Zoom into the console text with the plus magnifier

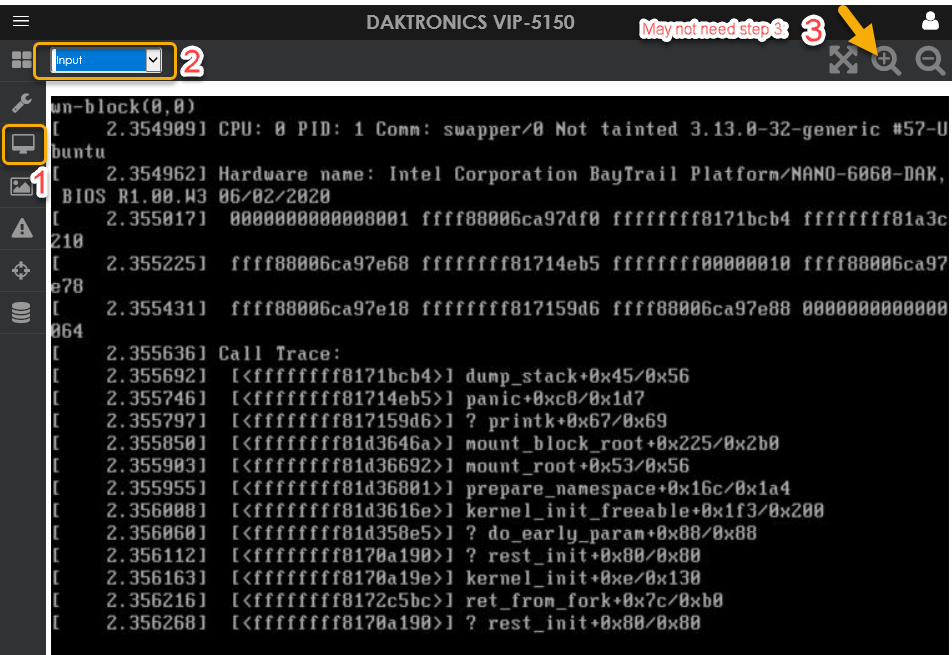pos(886,61)
